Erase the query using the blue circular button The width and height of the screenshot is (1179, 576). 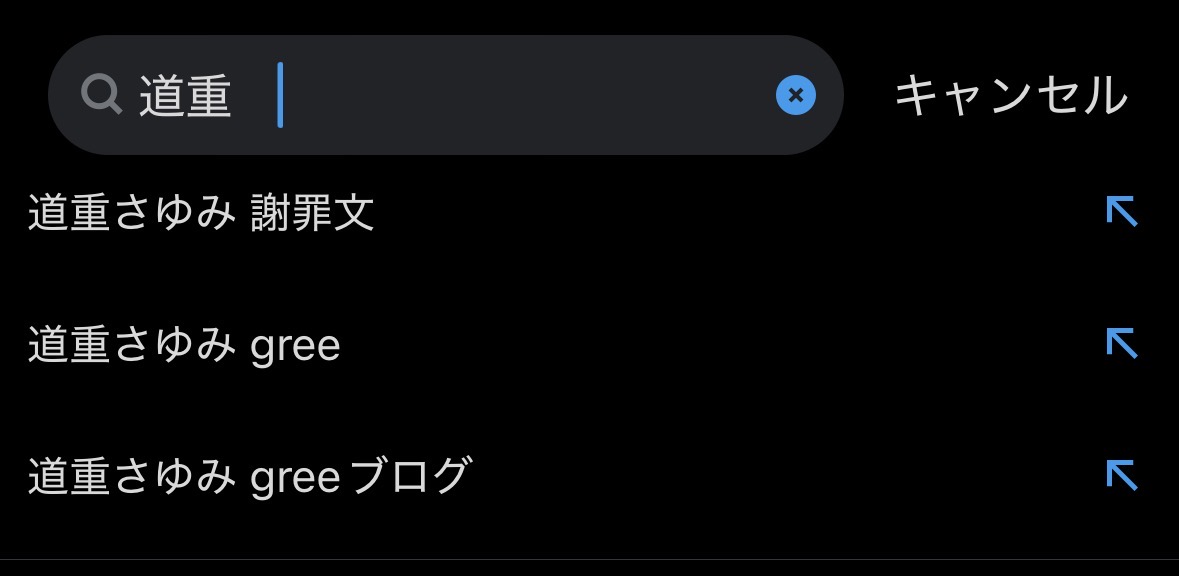tap(796, 95)
